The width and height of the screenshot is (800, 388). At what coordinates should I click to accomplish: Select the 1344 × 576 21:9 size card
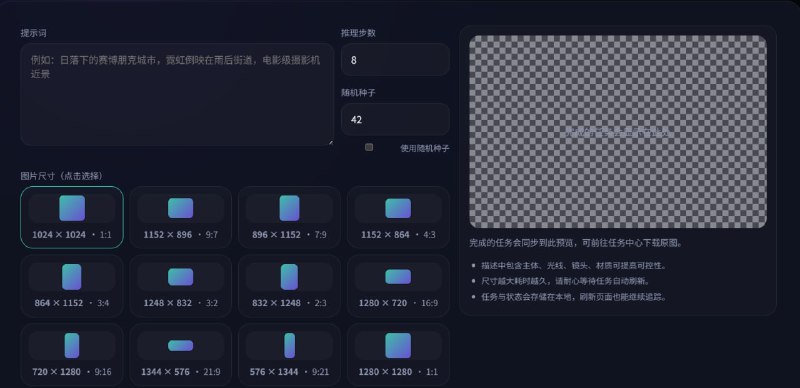click(181, 354)
